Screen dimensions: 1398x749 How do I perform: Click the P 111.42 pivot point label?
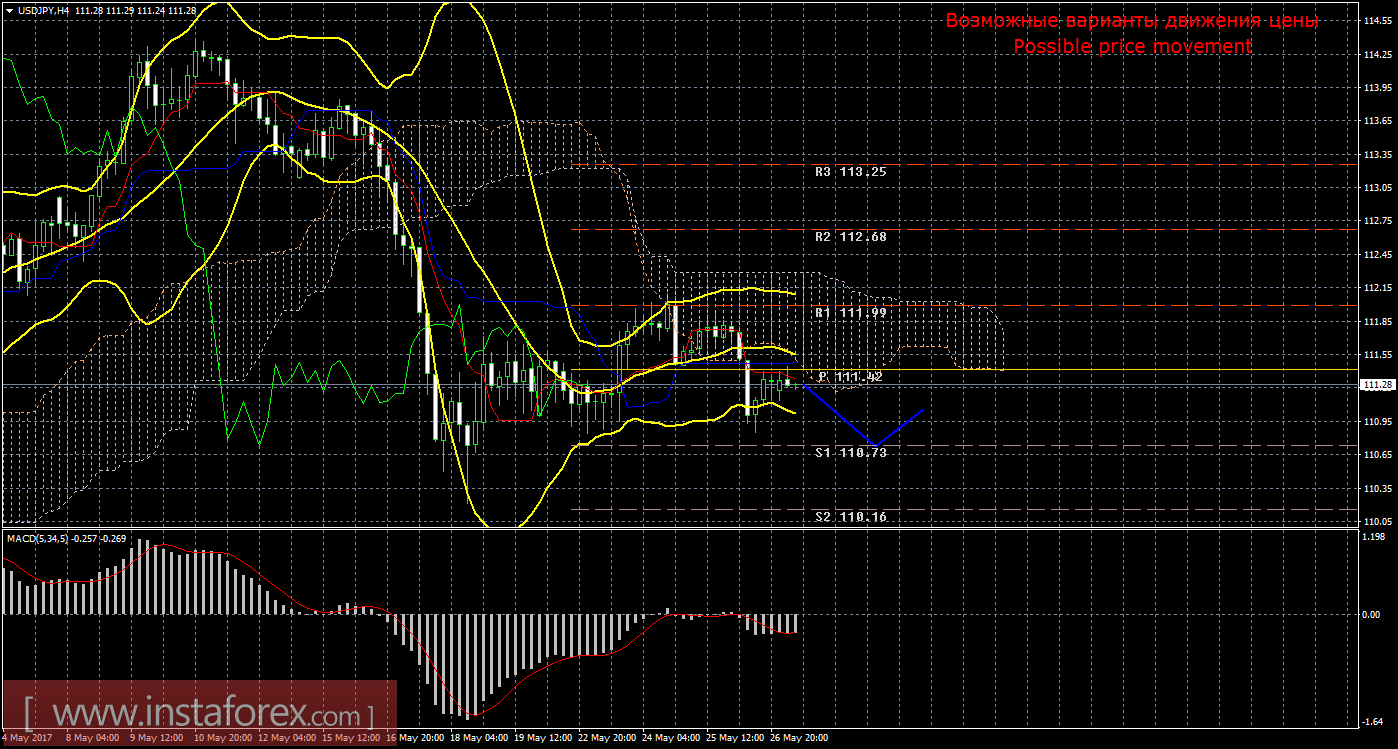click(x=850, y=377)
